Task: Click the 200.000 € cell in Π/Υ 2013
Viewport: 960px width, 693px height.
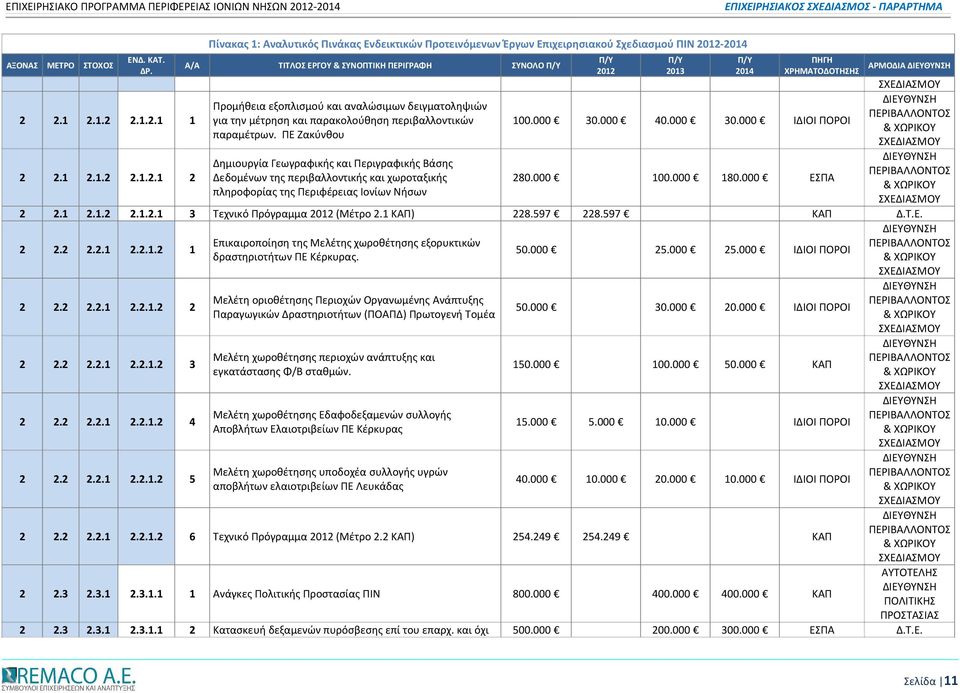Action: (x=675, y=630)
